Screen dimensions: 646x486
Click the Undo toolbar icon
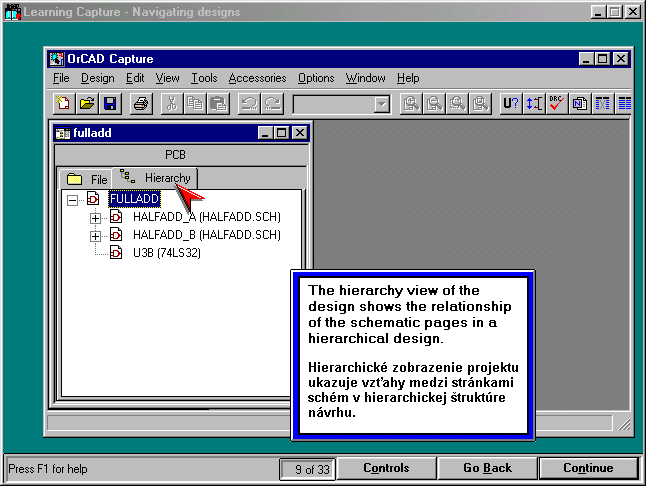point(249,103)
